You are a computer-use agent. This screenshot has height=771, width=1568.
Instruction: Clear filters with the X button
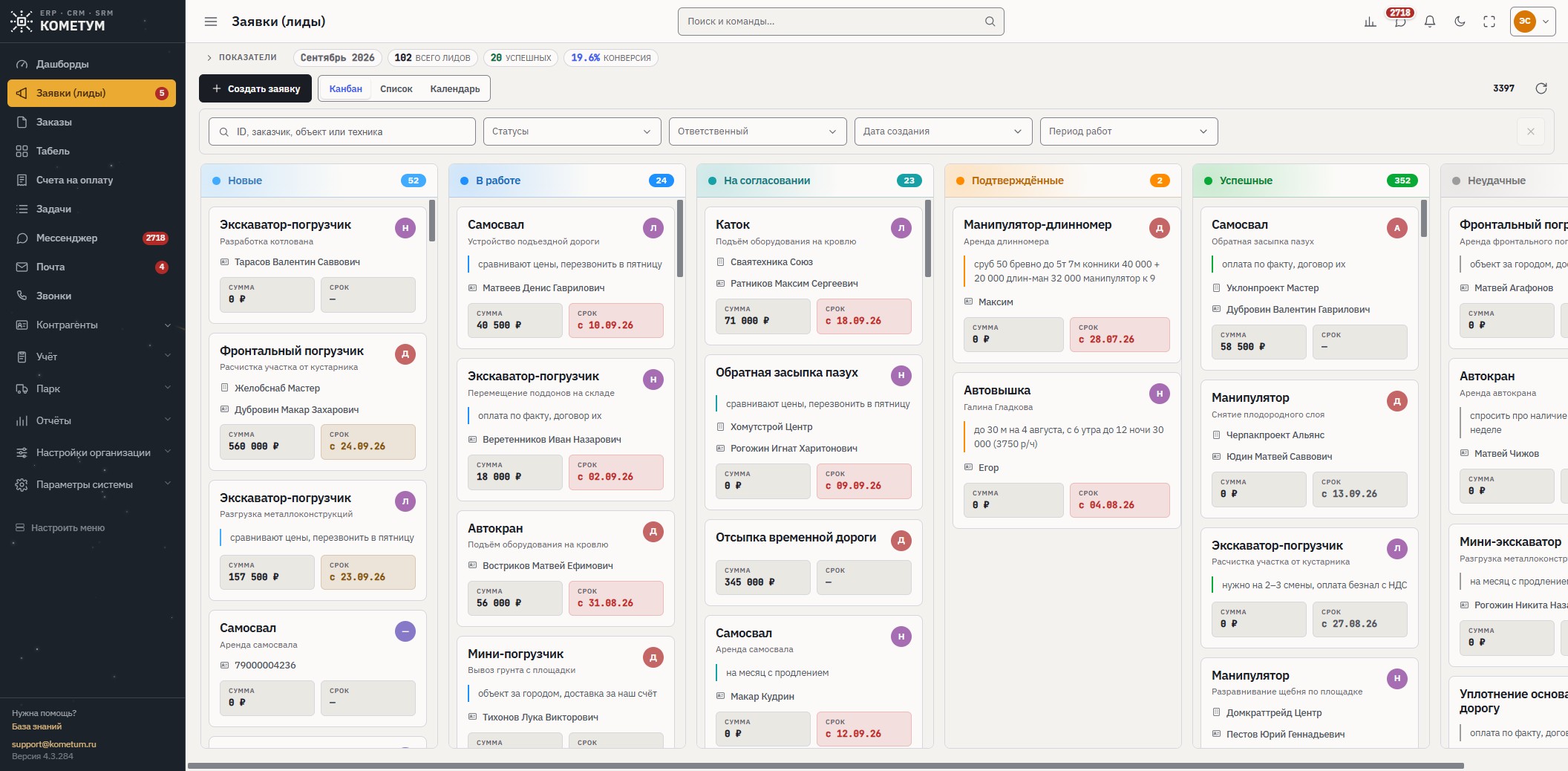click(x=1530, y=131)
